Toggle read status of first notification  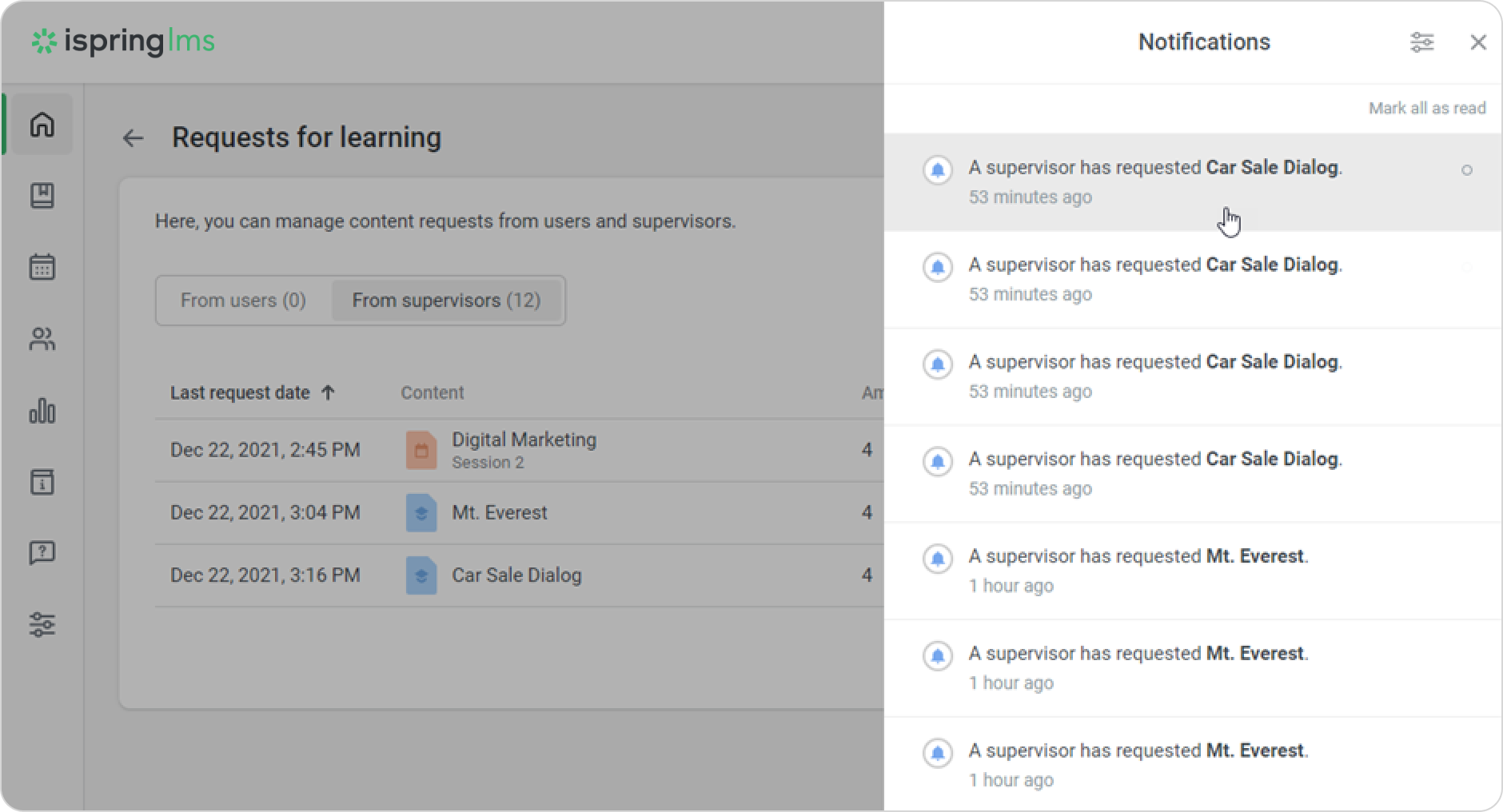[1466, 170]
